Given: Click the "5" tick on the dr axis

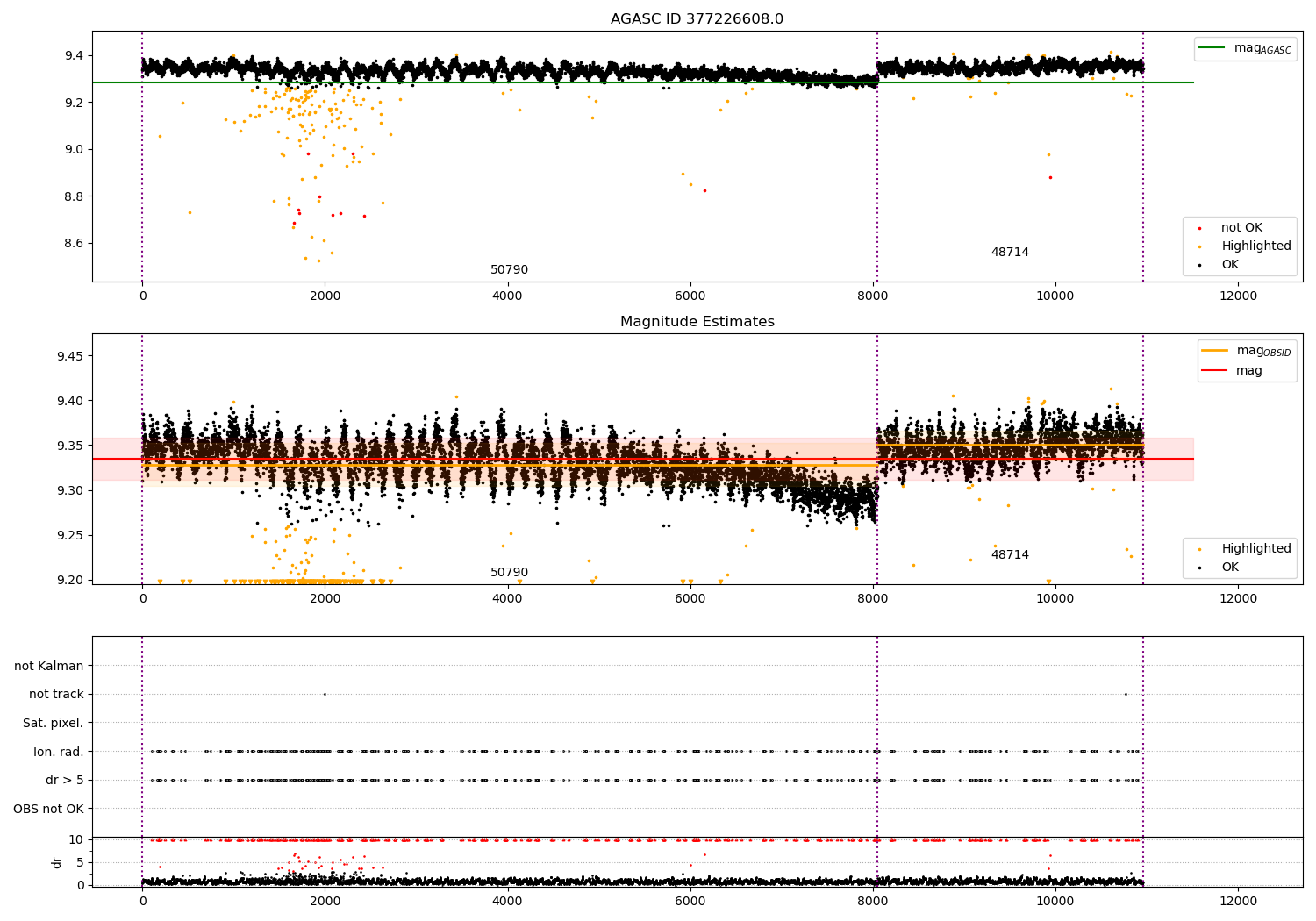Looking at the screenshot, I should 80,863.
